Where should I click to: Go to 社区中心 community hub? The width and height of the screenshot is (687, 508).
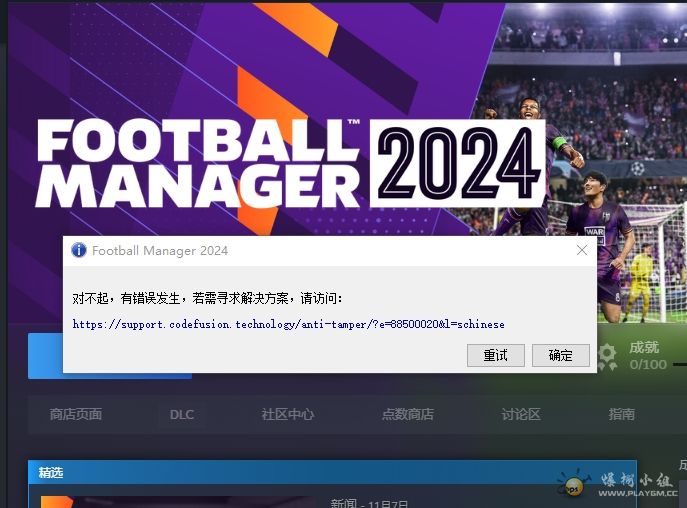click(287, 414)
